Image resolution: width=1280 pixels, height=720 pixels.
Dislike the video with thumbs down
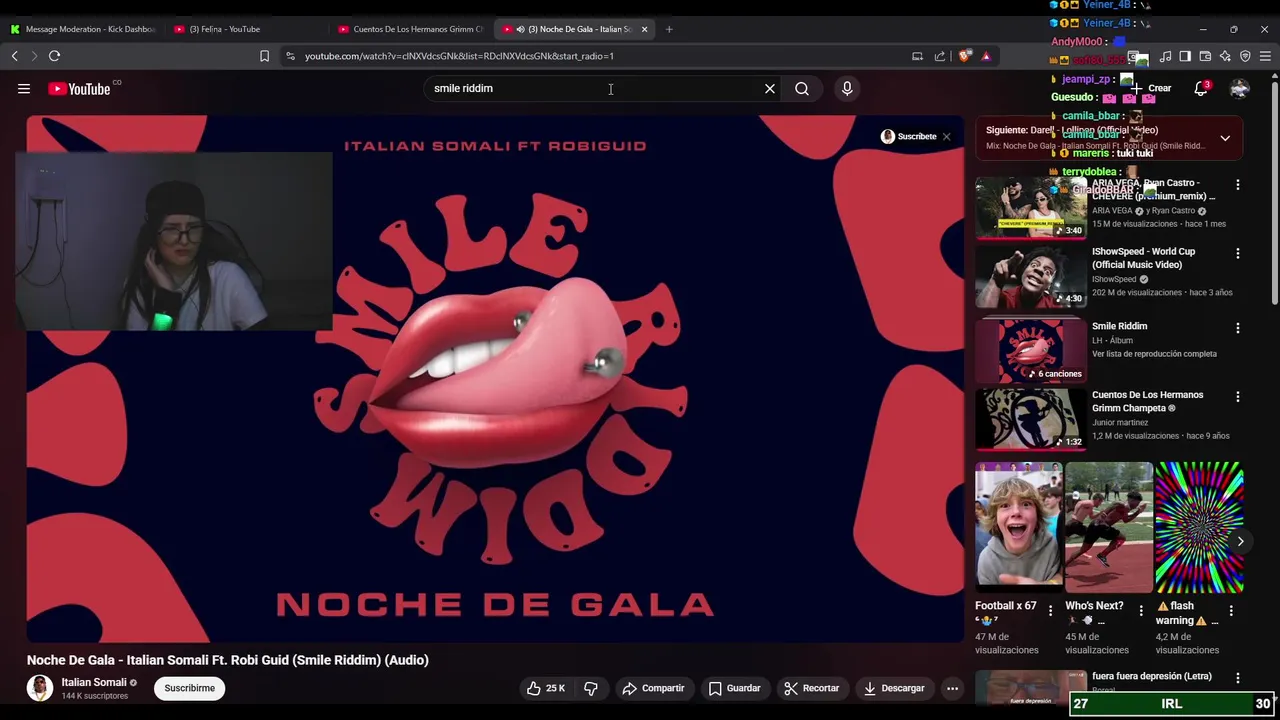[x=591, y=688]
